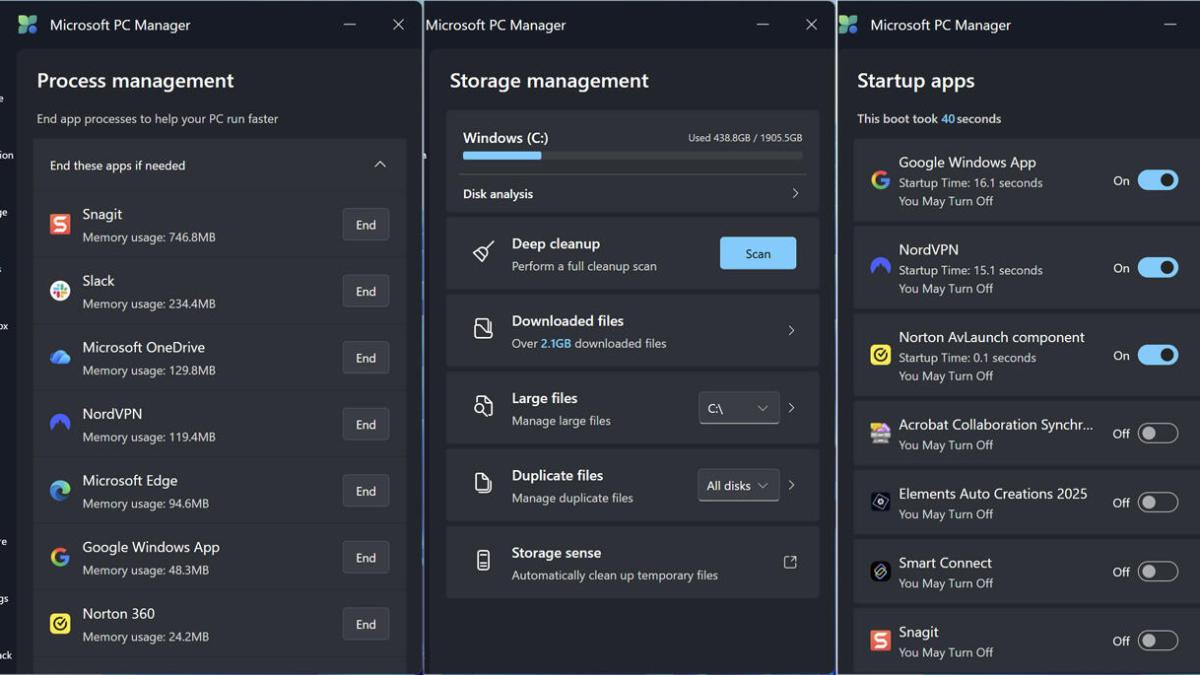The height and width of the screenshot is (675, 1200).
Task: Click 'Startup Time: 0.1 seconds' text
Action: (967, 357)
